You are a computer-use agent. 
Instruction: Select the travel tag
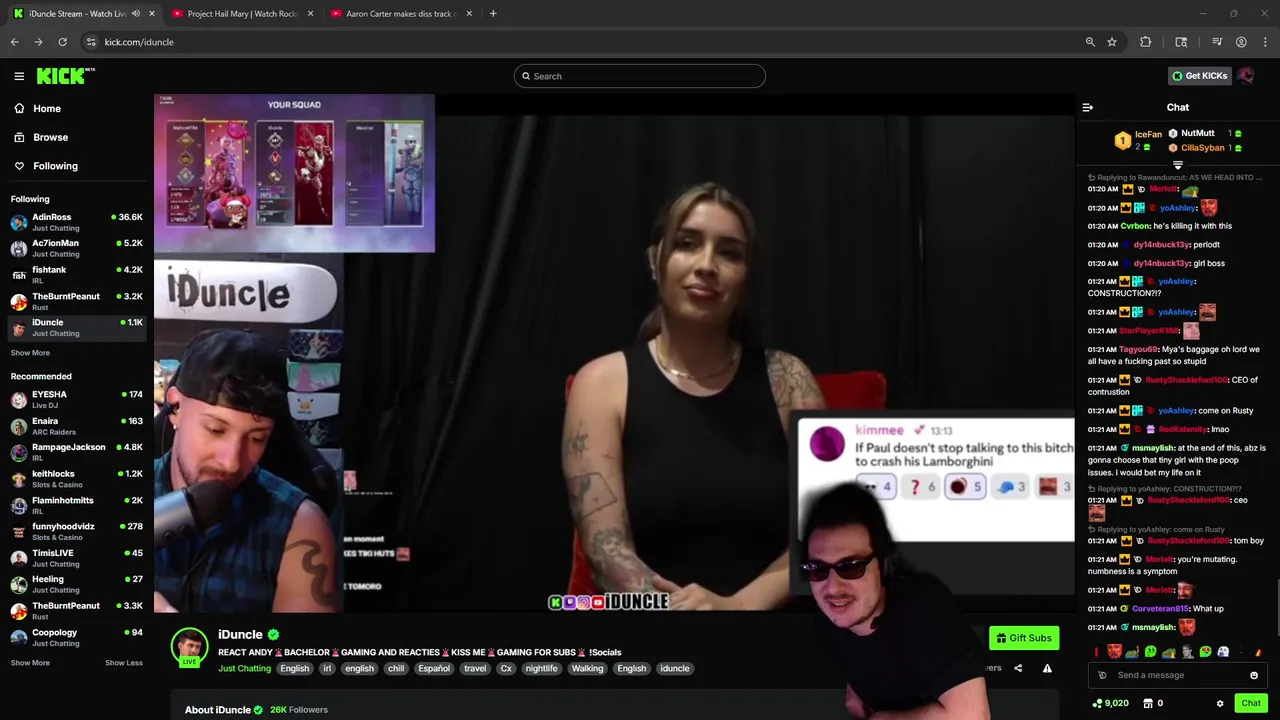pyautogui.click(x=475, y=668)
